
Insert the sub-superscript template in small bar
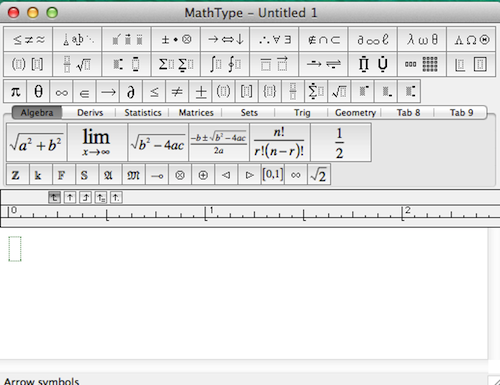(x=409, y=91)
